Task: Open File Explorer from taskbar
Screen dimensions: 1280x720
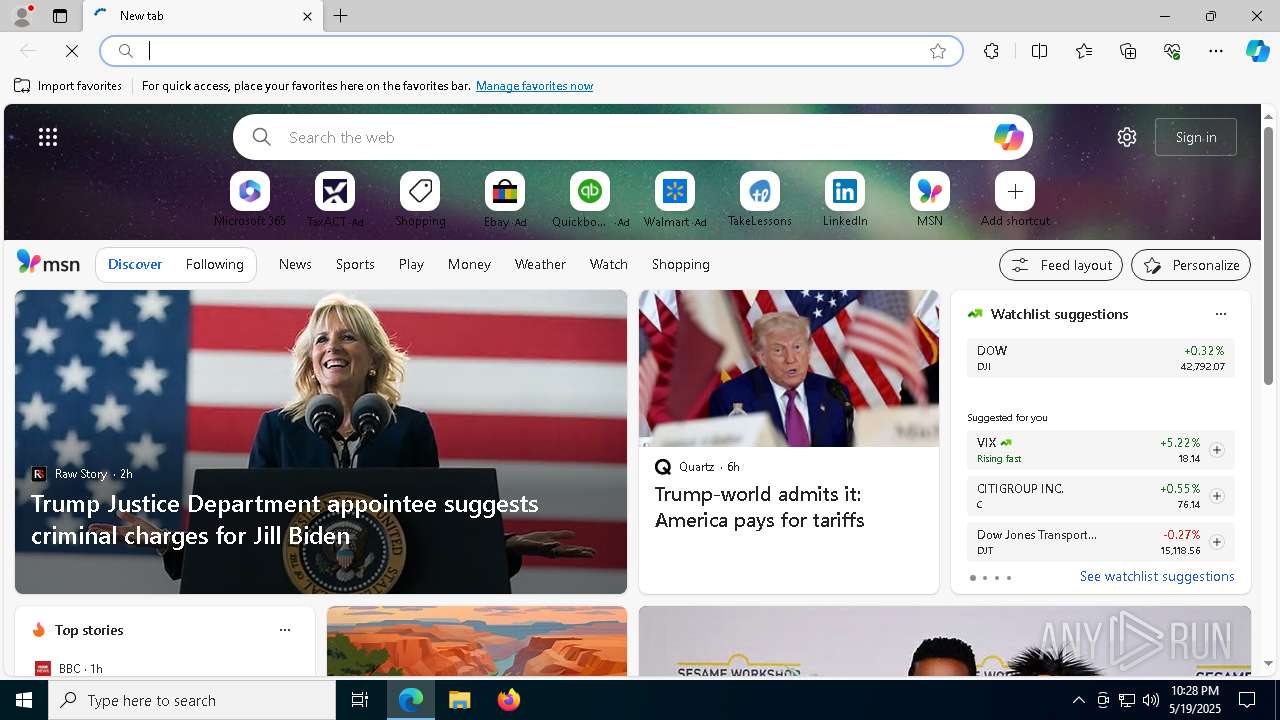Action: [x=460, y=700]
